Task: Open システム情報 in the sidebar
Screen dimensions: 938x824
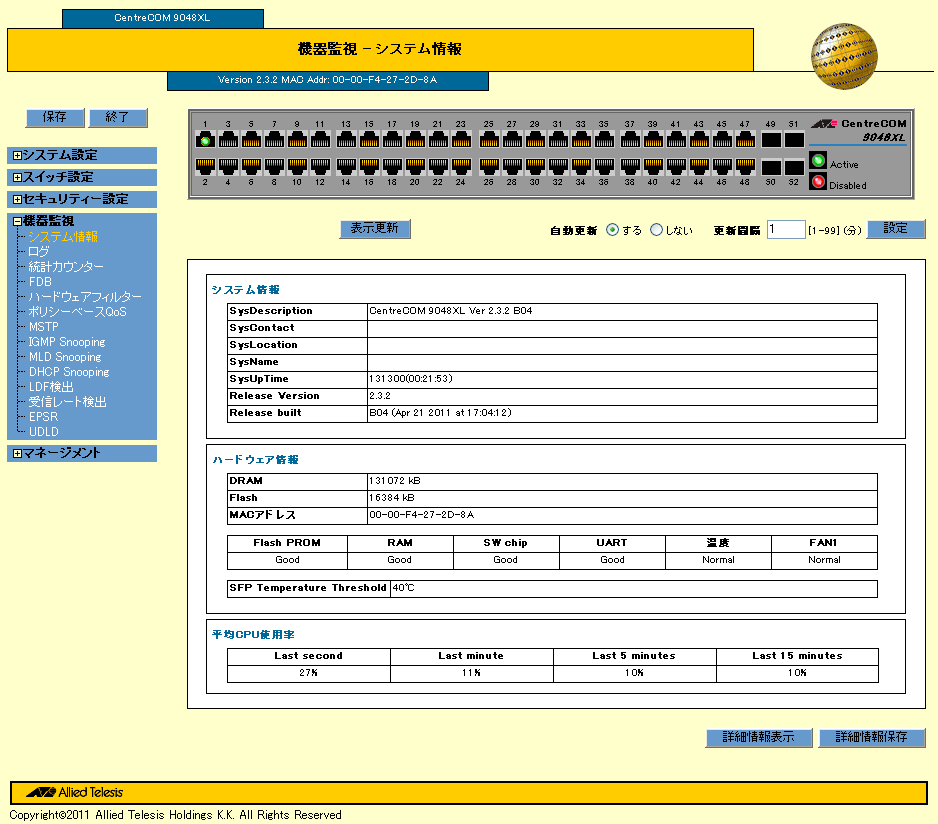Action: pyautogui.click(x=63, y=237)
